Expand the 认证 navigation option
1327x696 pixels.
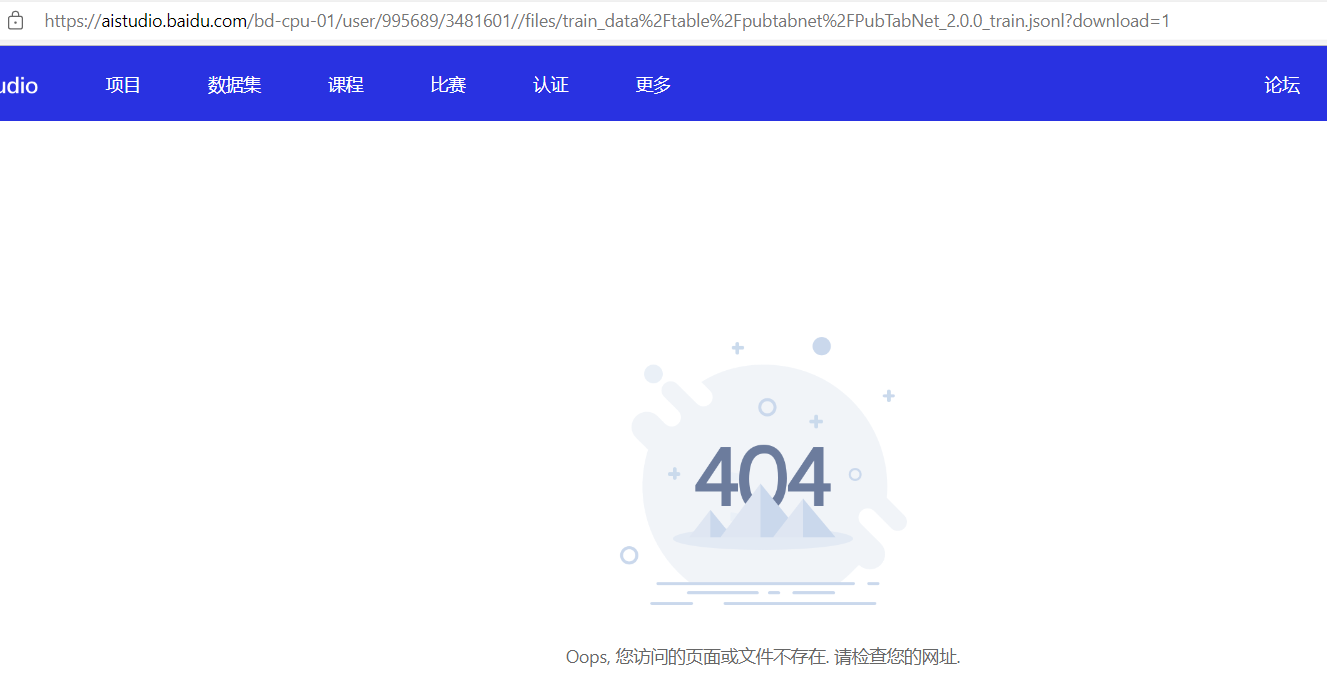click(551, 84)
